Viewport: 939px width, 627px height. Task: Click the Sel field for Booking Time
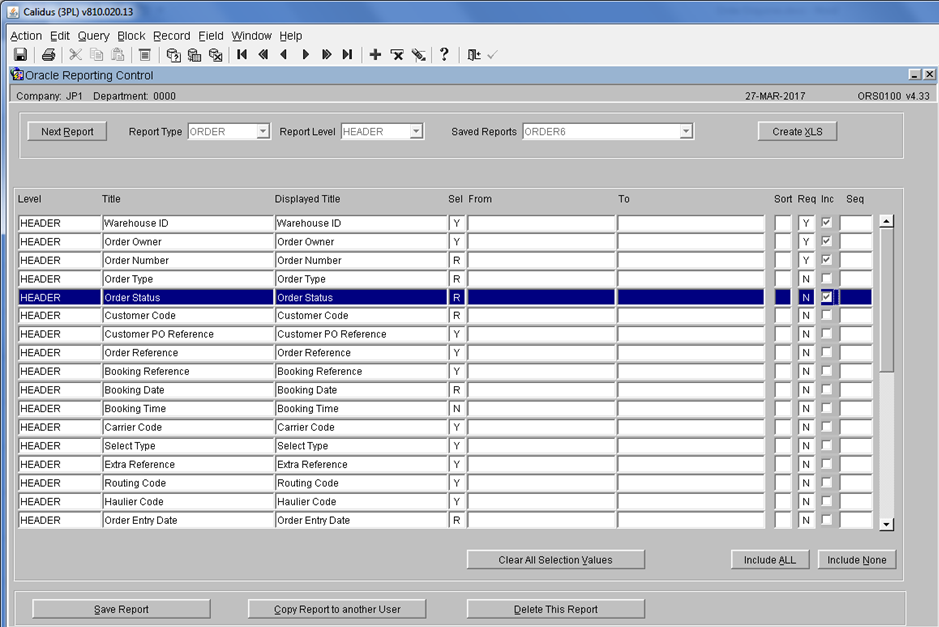[x=457, y=408]
